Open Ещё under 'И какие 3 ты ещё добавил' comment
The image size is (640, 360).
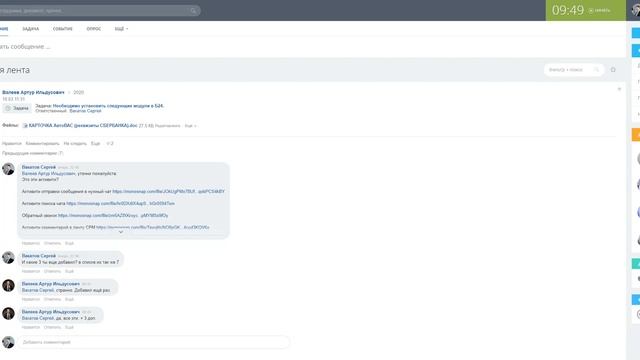coord(69,271)
